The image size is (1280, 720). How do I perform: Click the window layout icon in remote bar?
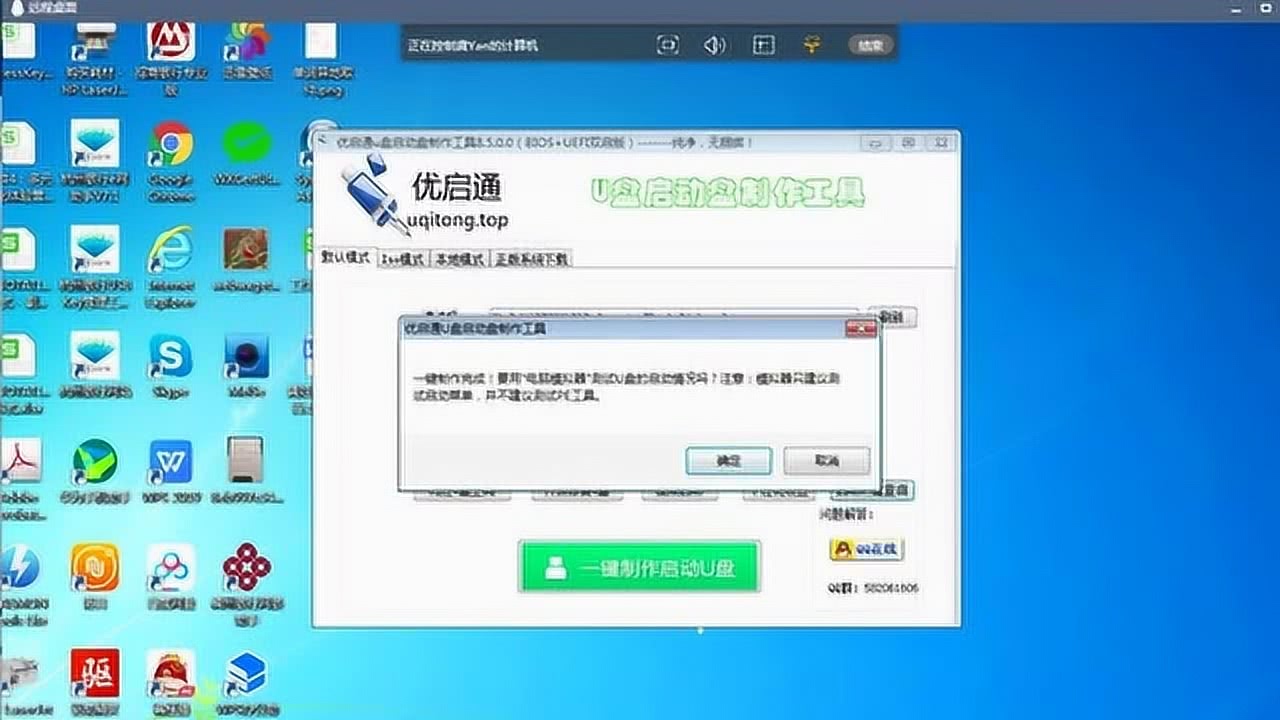pos(763,45)
